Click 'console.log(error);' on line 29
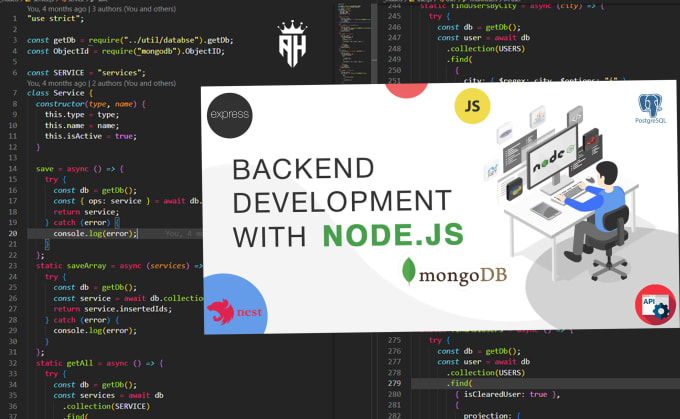Viewport: 680px width, 419px height. tap(95, 331)
